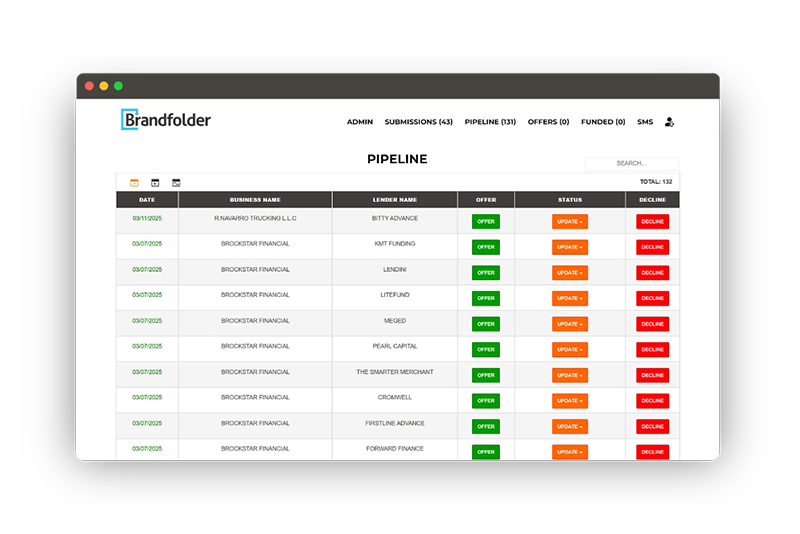The height and width of the screenshot is (534, 800).
Task: Decline the KMT Funding submission
Action: [x=653, y=247]
